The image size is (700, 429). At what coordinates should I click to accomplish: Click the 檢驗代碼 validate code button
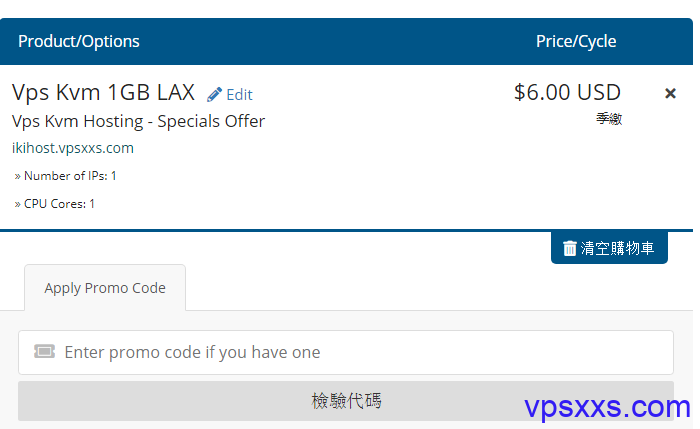[x=346, y=401]
